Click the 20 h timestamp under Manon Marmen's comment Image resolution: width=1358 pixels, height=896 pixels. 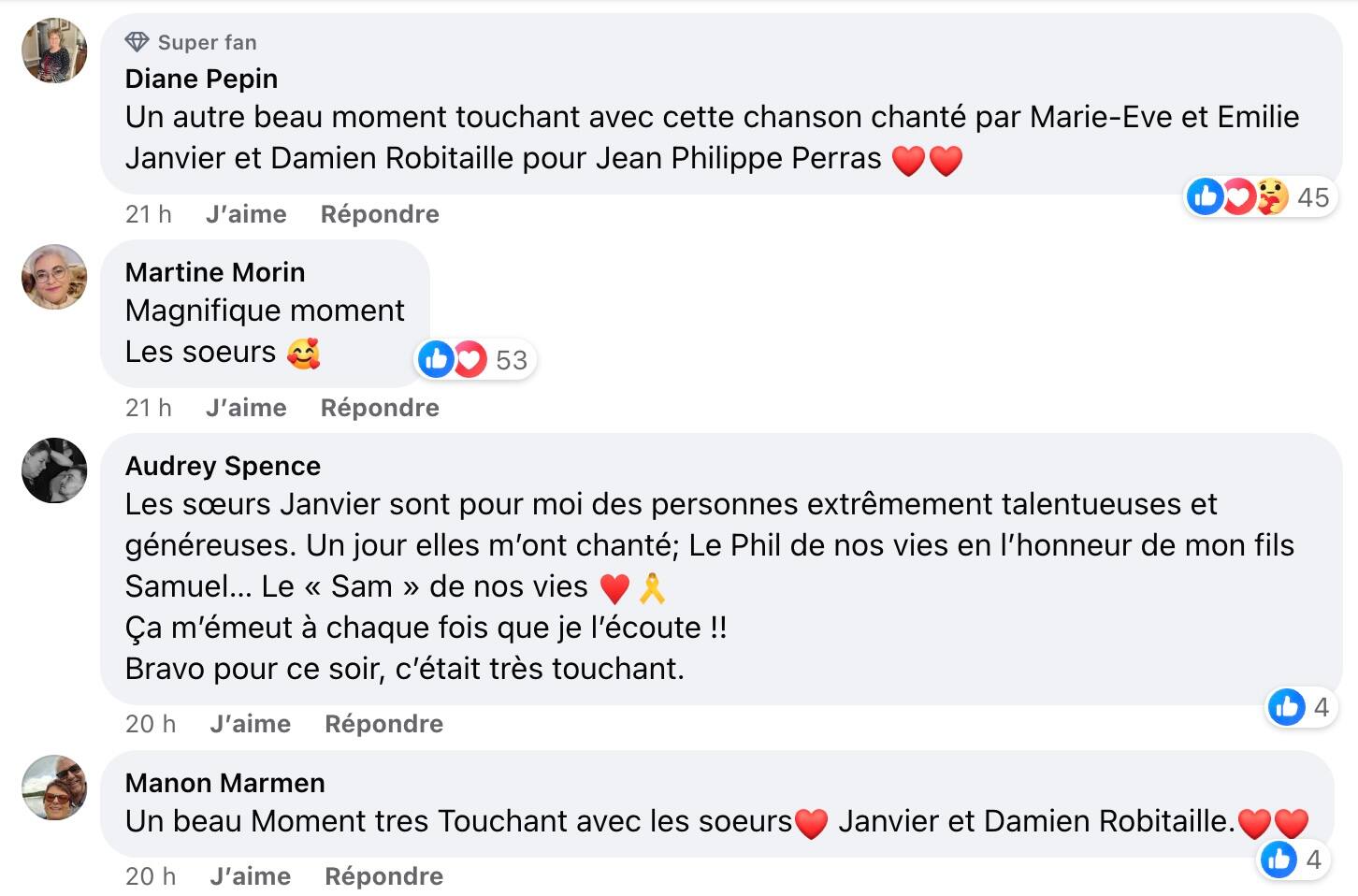tap(150, 876)
